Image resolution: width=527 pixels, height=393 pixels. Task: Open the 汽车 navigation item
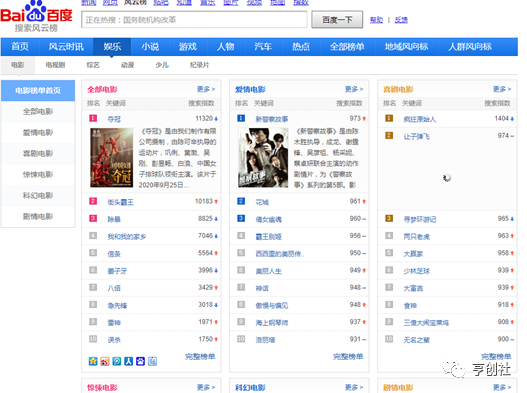pyautogui.click(x=263, y=47)
